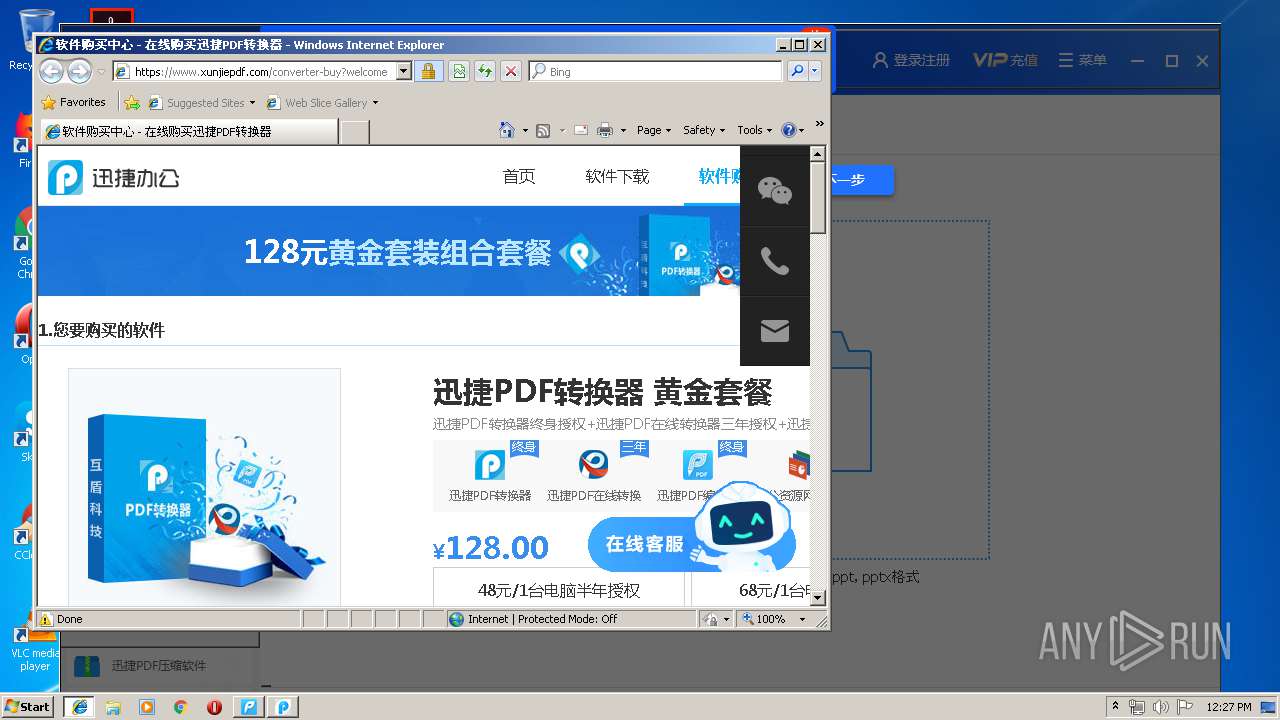Click the Read Mail envelope icon

pos(580,130)
